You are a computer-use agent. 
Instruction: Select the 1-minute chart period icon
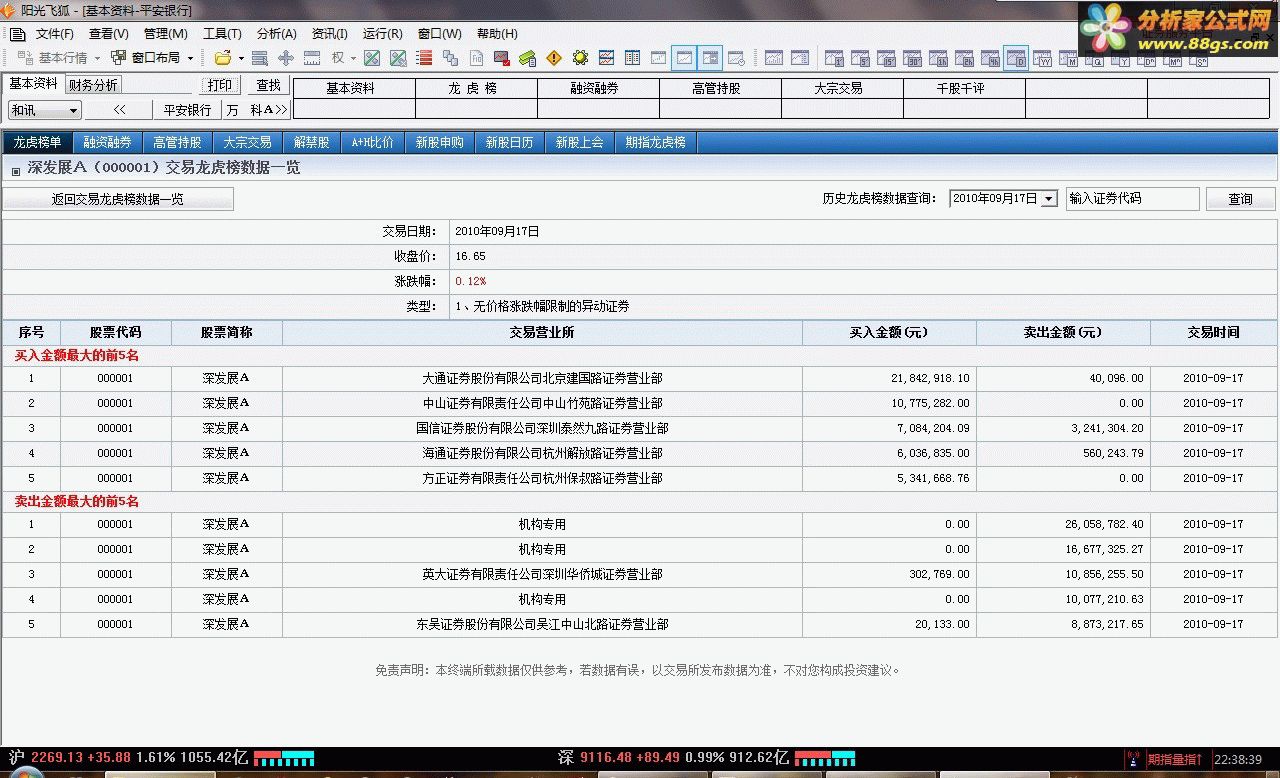(x=834, y=60)
